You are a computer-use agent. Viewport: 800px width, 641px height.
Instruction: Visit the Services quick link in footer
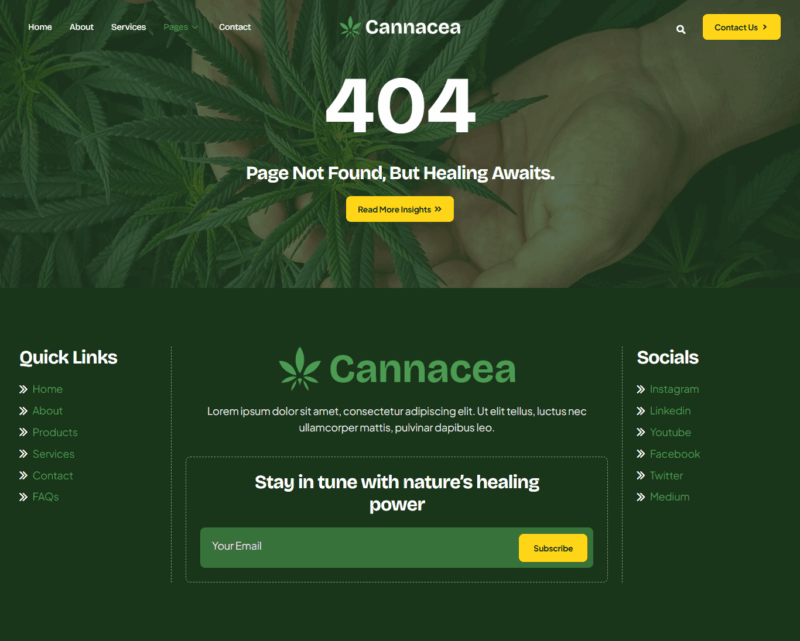pos(53,454)
